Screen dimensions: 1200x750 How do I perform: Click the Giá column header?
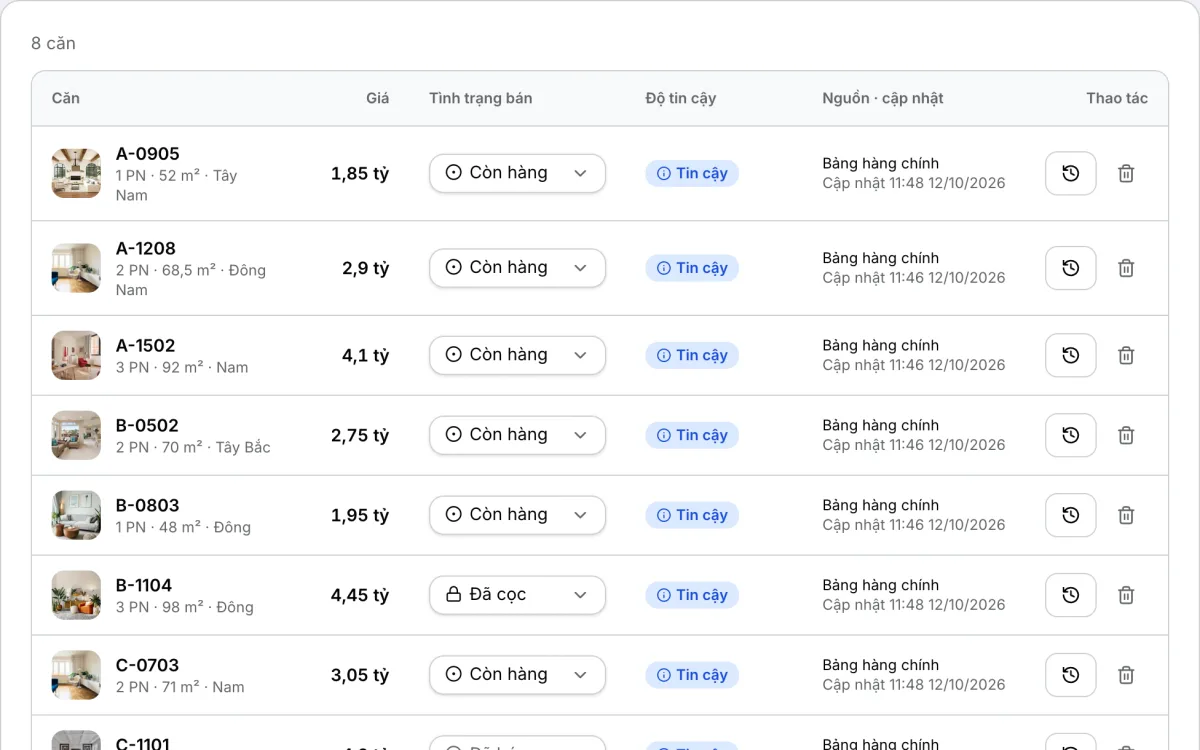click(x=377, y=98)
